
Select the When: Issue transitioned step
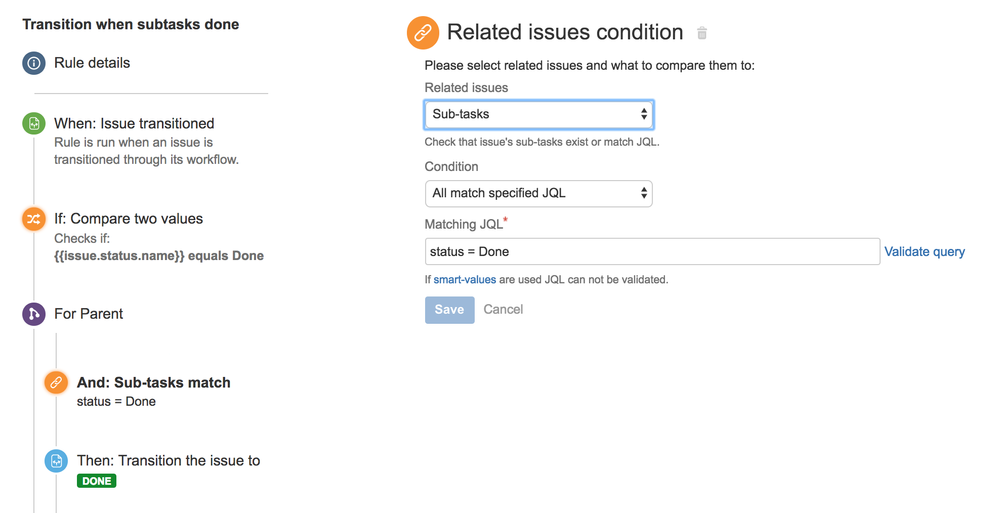coord(134,124)
